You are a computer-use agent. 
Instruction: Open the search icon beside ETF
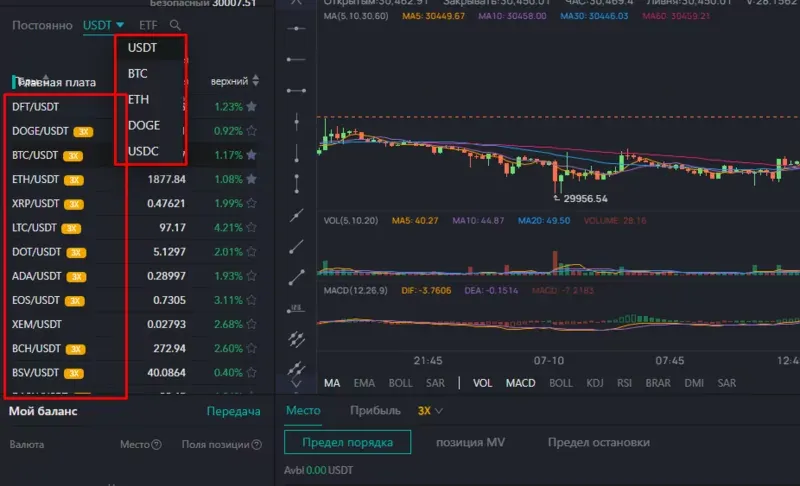(x=175, y=25)
